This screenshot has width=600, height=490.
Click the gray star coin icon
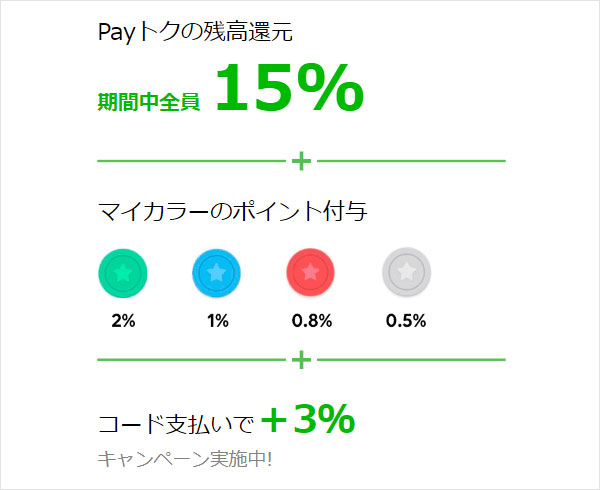[406, 272]
